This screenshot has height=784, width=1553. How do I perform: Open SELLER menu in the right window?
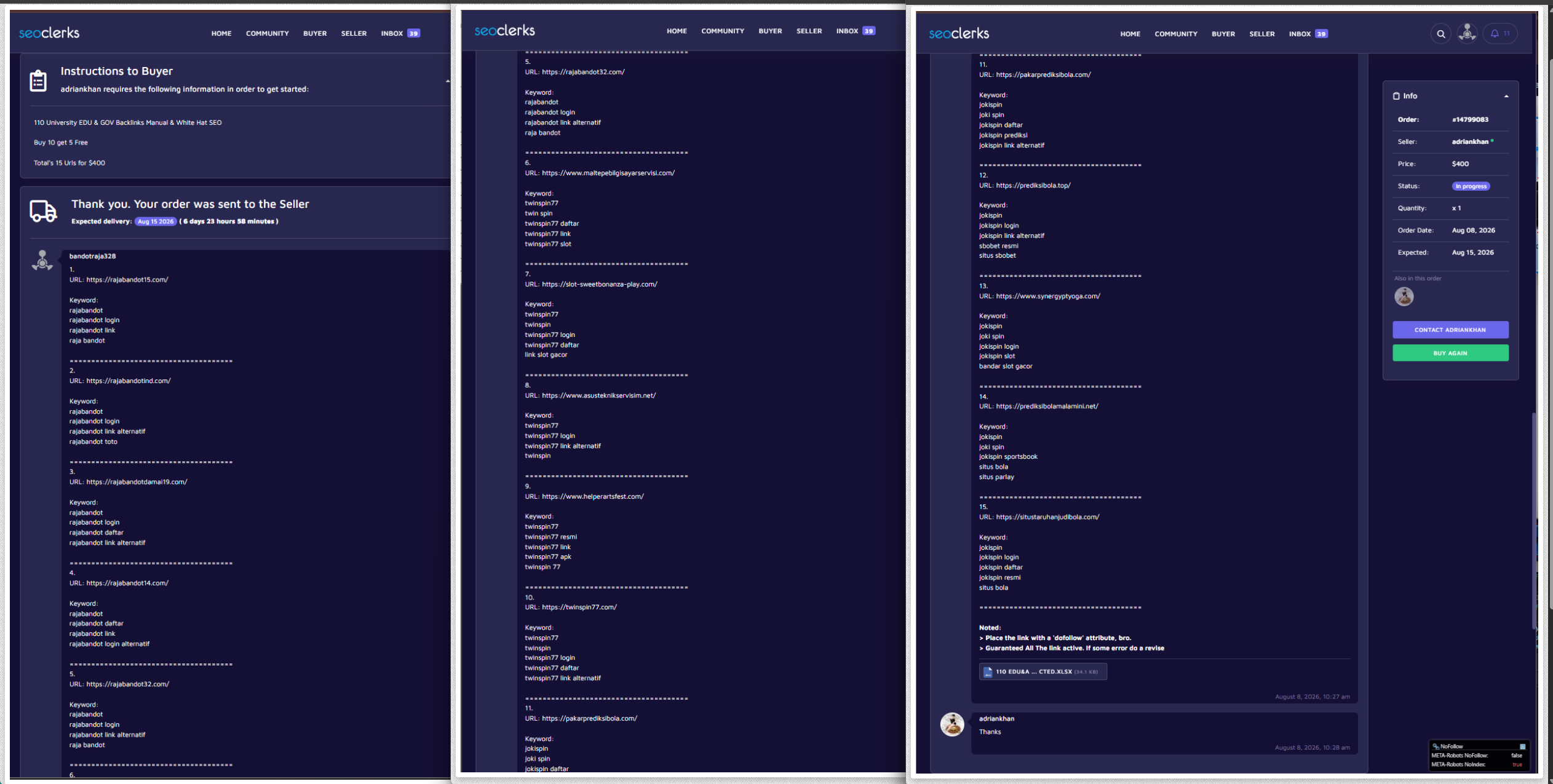[x=1262, y=34]
